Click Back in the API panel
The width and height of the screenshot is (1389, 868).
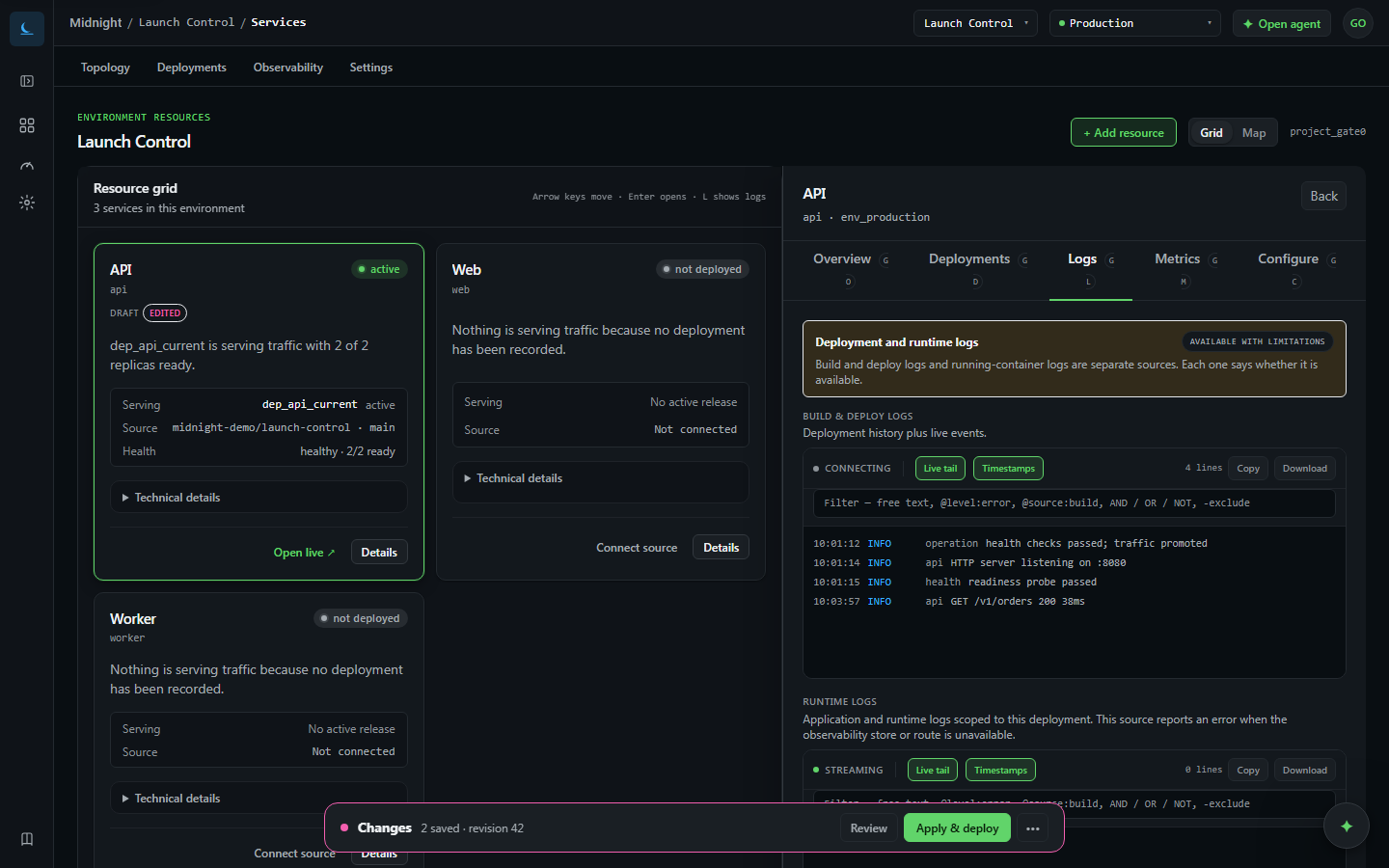(1323, 196)
